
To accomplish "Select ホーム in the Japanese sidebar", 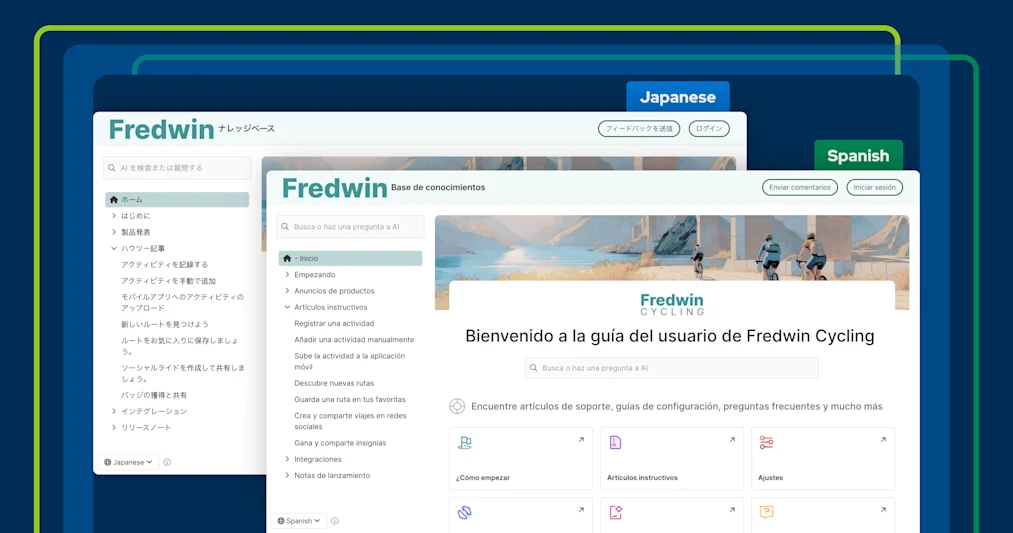I will click(177, 200).
